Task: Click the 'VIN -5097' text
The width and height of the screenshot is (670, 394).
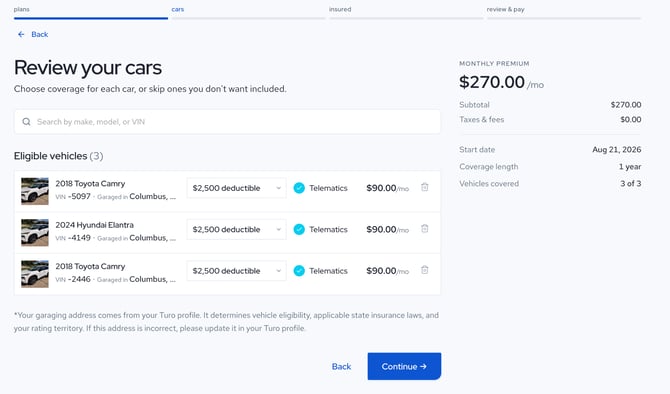Action: [x=73, y=197]
